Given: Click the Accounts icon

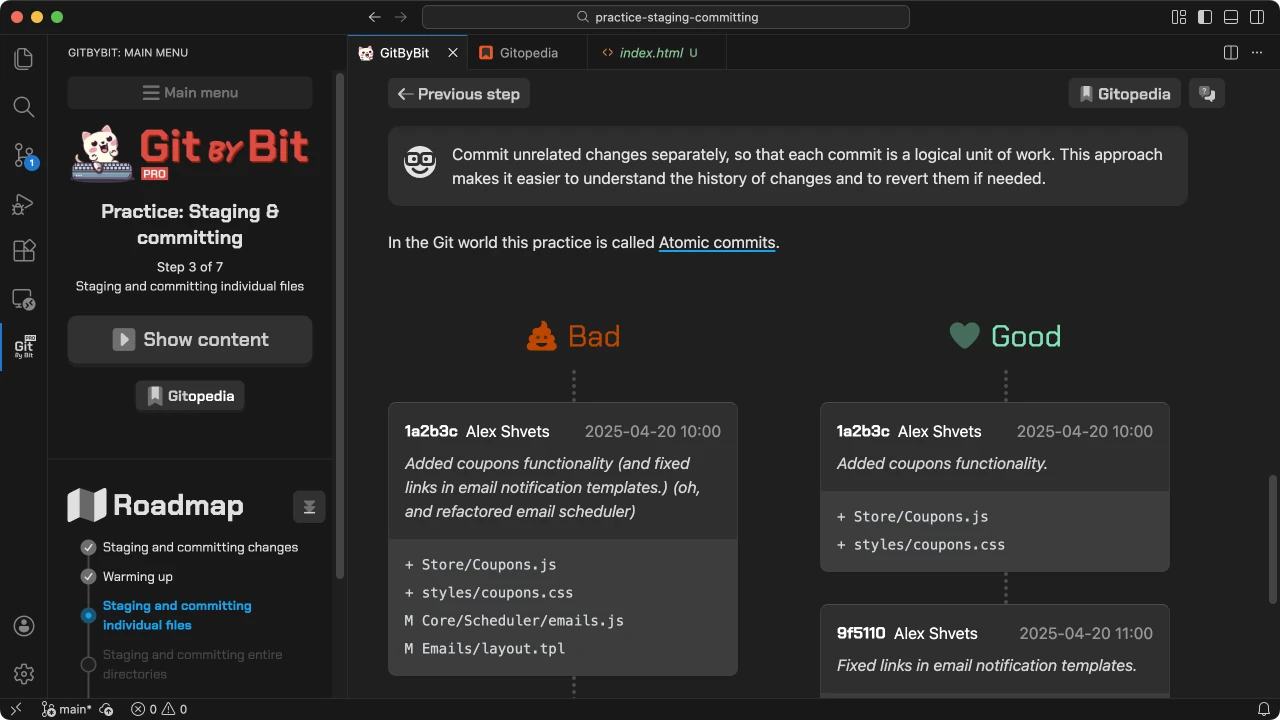Looking at the screenshot, I should [24, 626].
